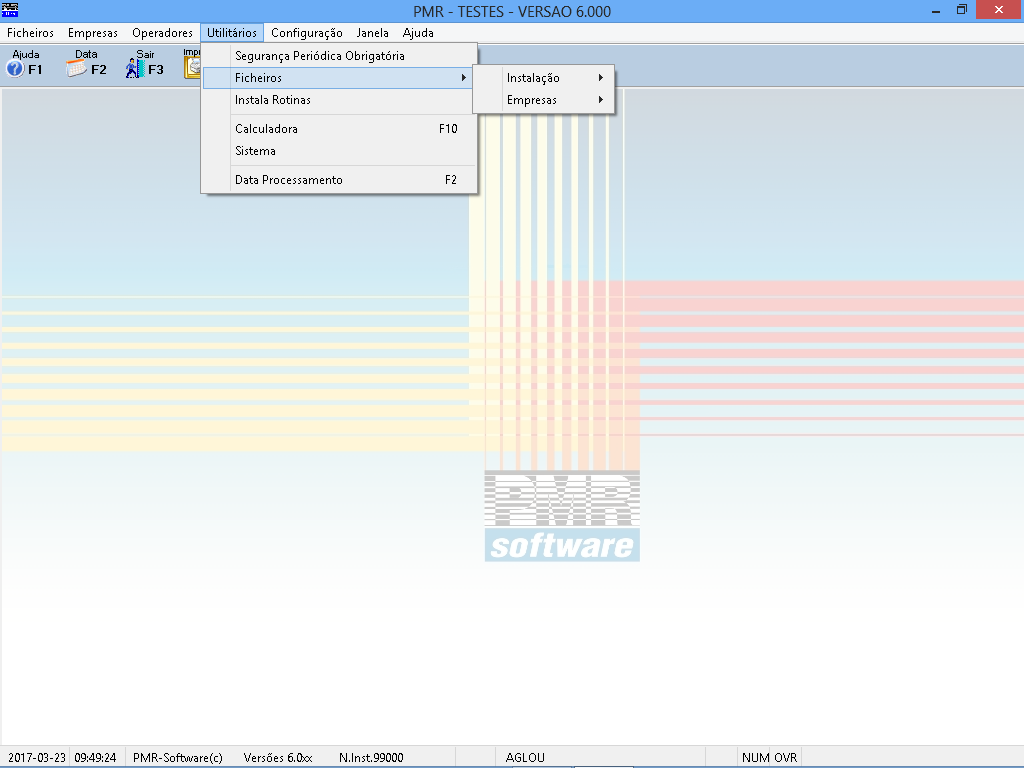Expand the Instalação submenu
This screenshot has width=1024, height=768.
point(544,78)
